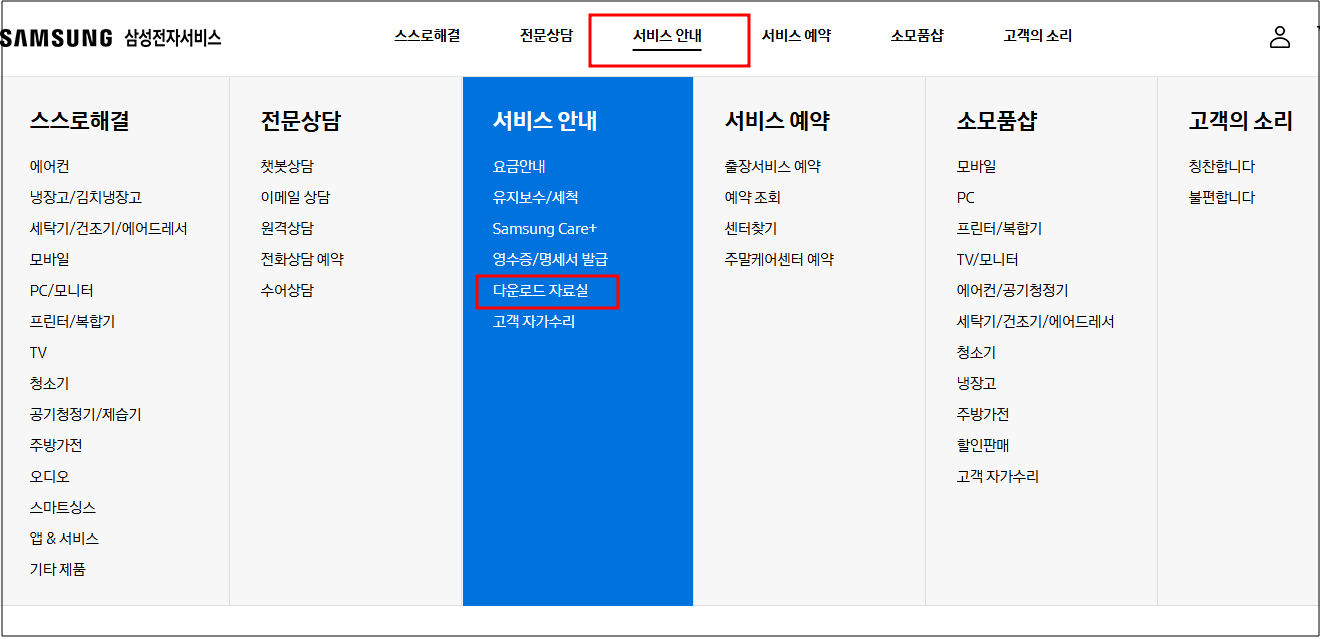The width and height of the screenshot is (1320, 639).
Task: Open PC in the 소모품샵 column
Action: click(966, 198)
